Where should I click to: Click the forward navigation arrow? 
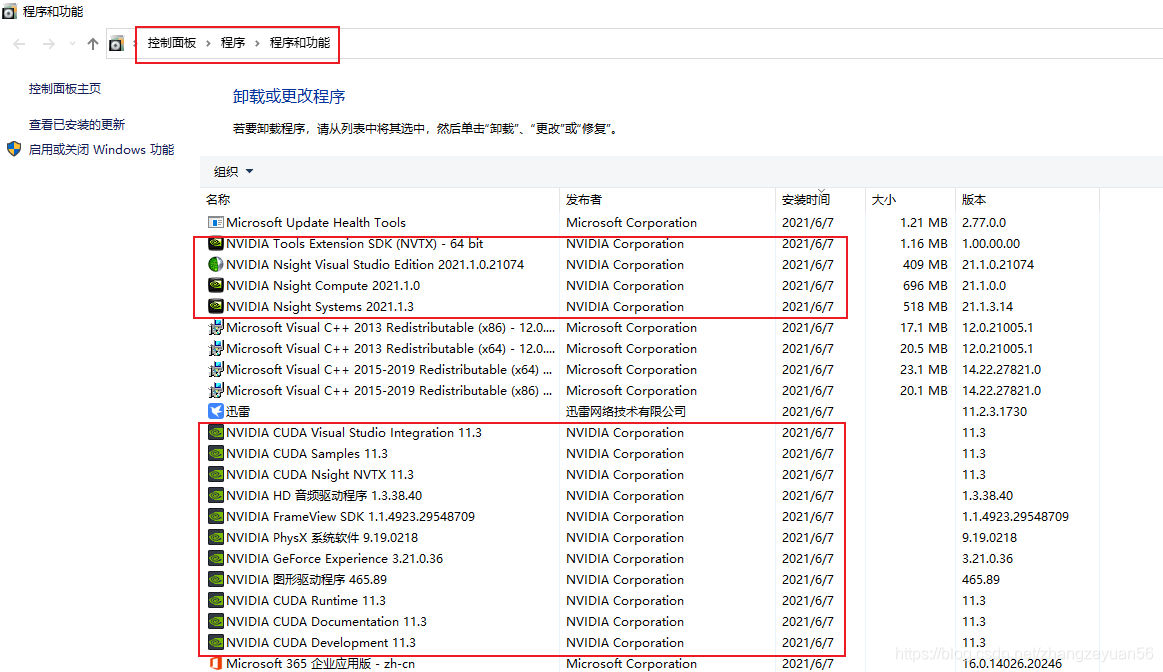[x=49, y=44]
